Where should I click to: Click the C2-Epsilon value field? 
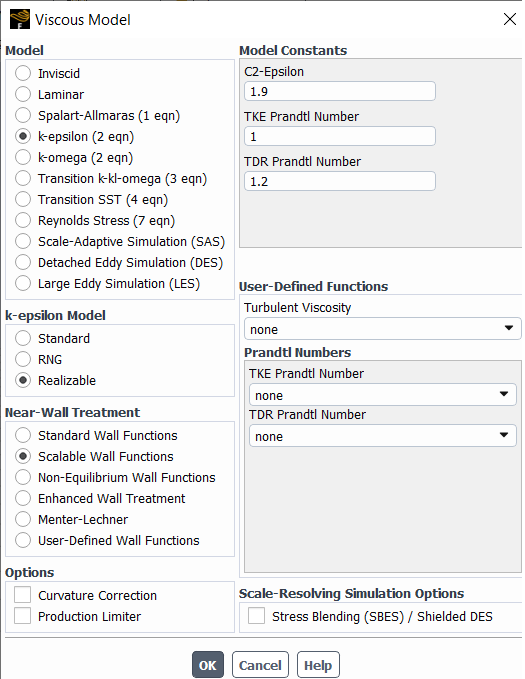340,91
